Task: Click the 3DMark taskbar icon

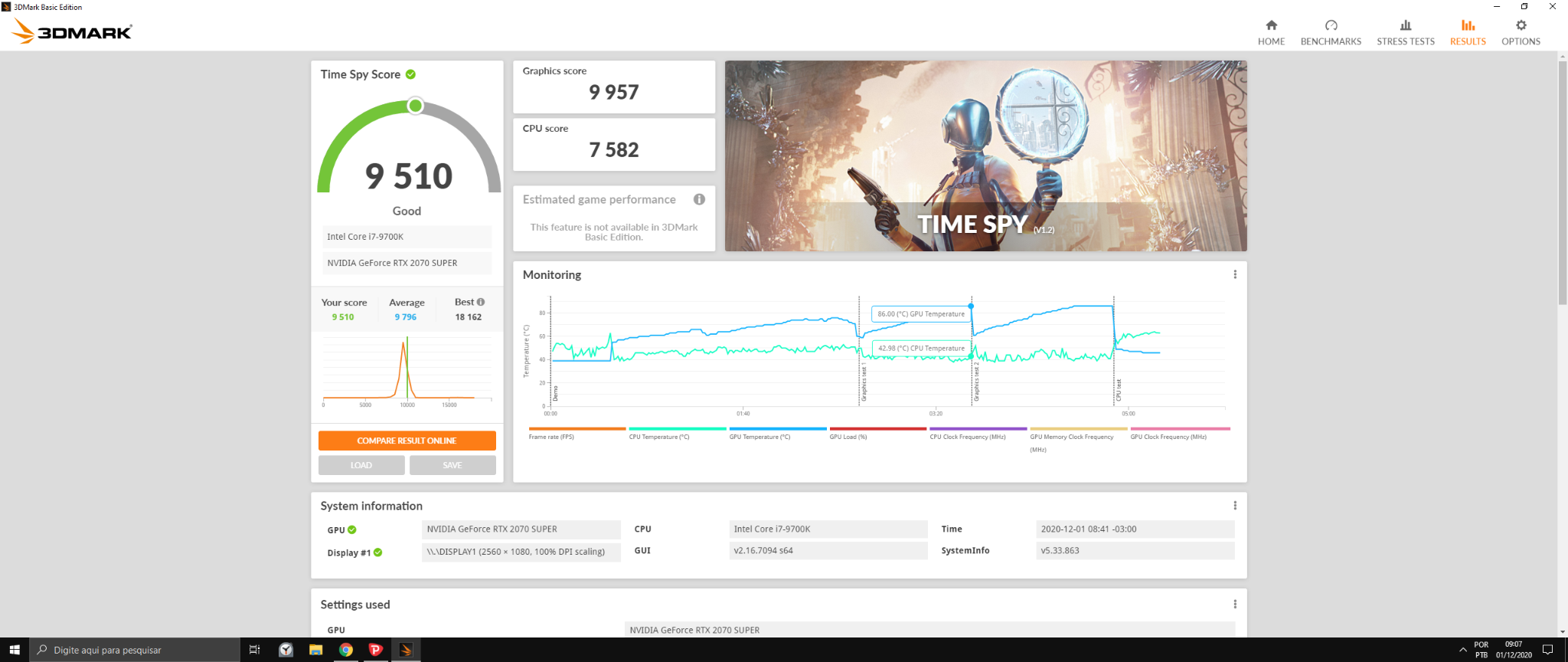Action: coord(406,650)
